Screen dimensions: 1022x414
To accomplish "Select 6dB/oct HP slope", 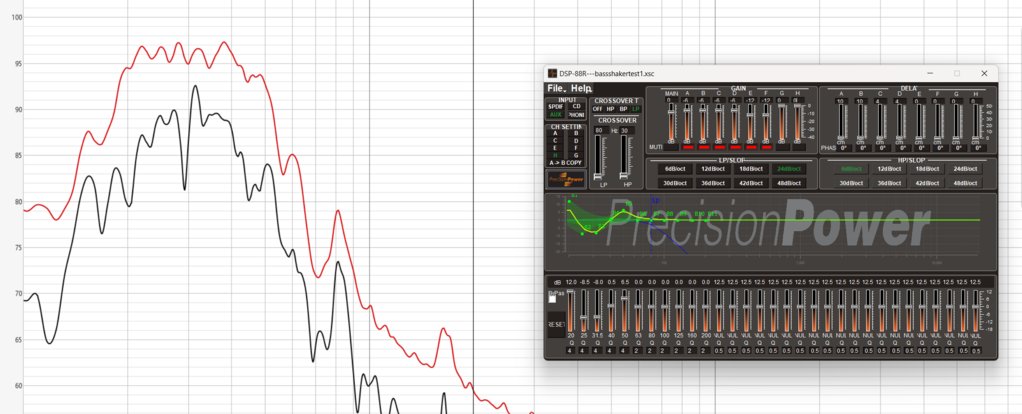I will [x=851, y=169].
